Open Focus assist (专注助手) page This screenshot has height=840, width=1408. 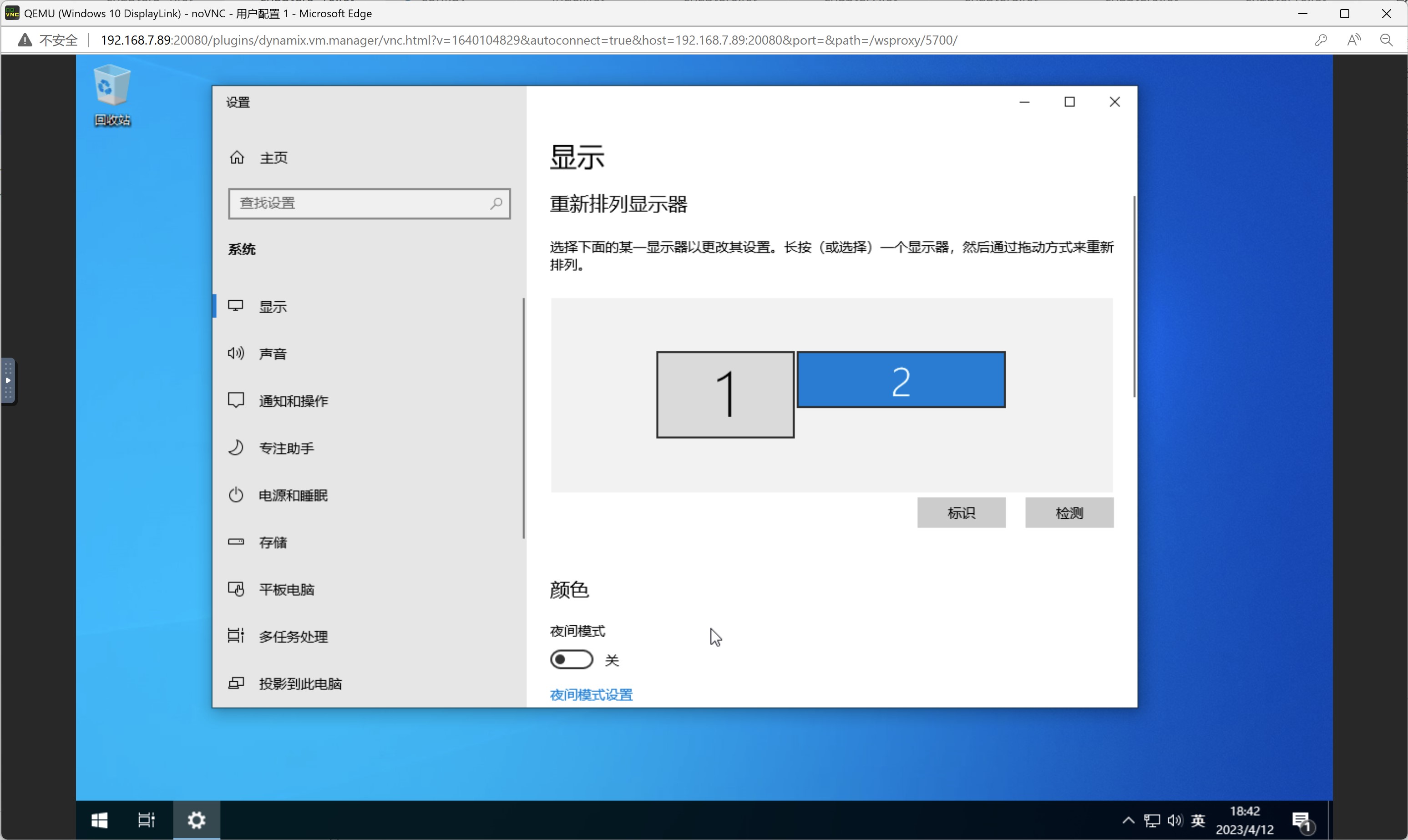[x=286, y=448]
